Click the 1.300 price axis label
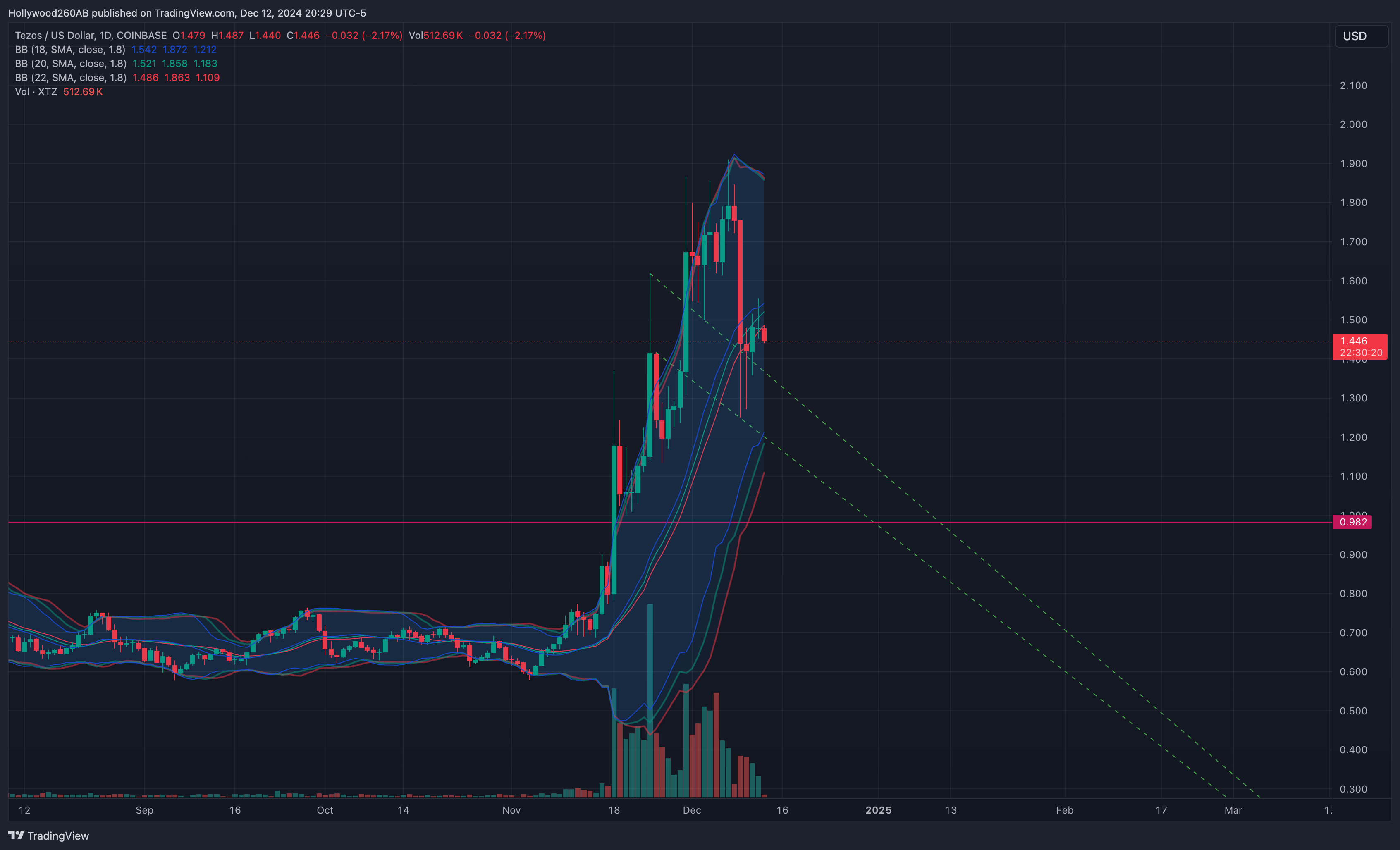 1353,398
